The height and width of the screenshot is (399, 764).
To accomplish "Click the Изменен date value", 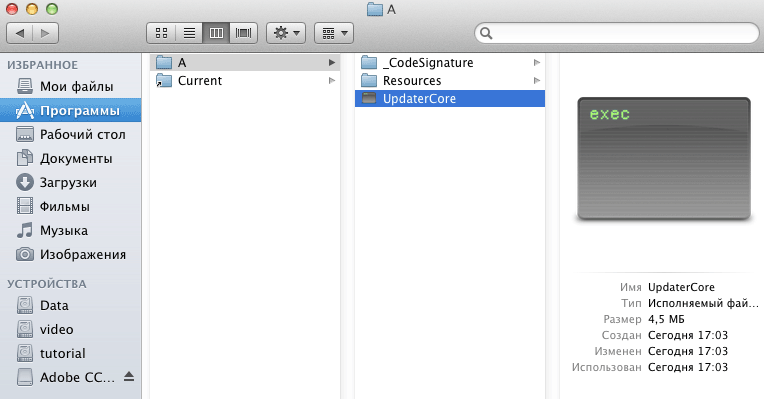I will click(688, 351).
